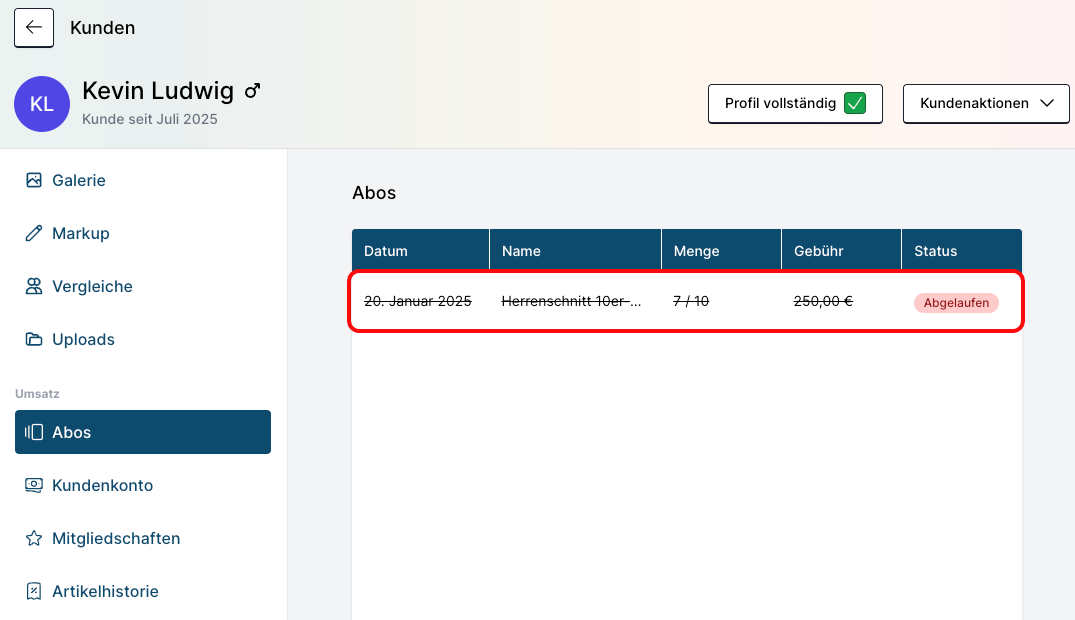Select the Herrenschnitt 10er subscription row name
Screen dimensions: 1075x620
point(571,301)
